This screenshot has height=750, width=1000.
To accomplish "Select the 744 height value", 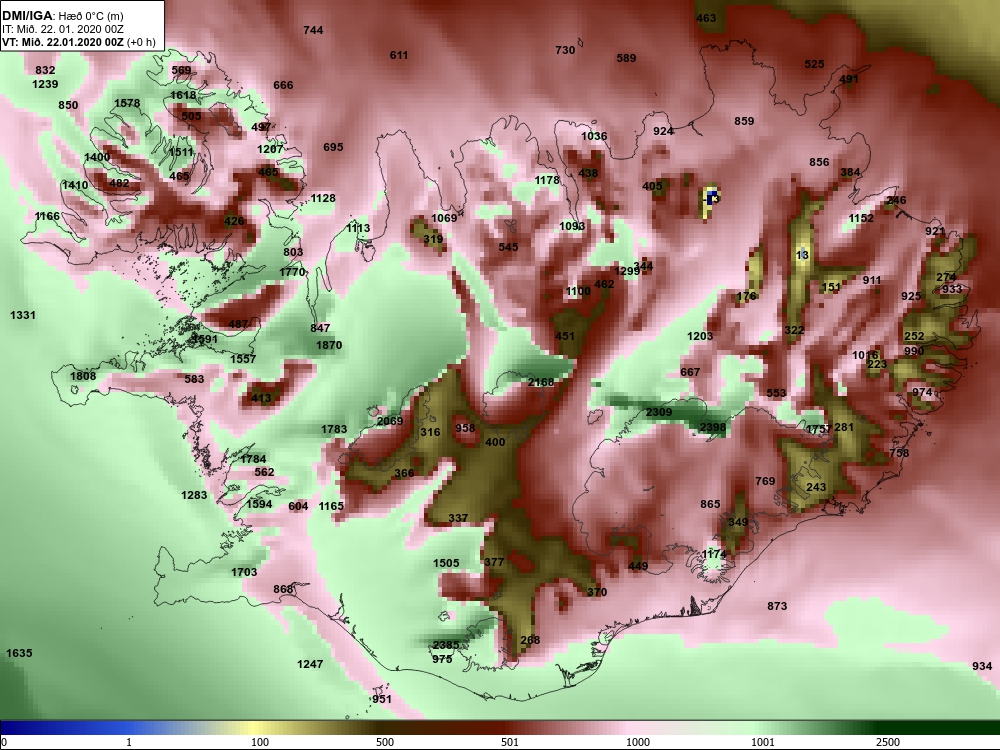I will coord(313,30).
